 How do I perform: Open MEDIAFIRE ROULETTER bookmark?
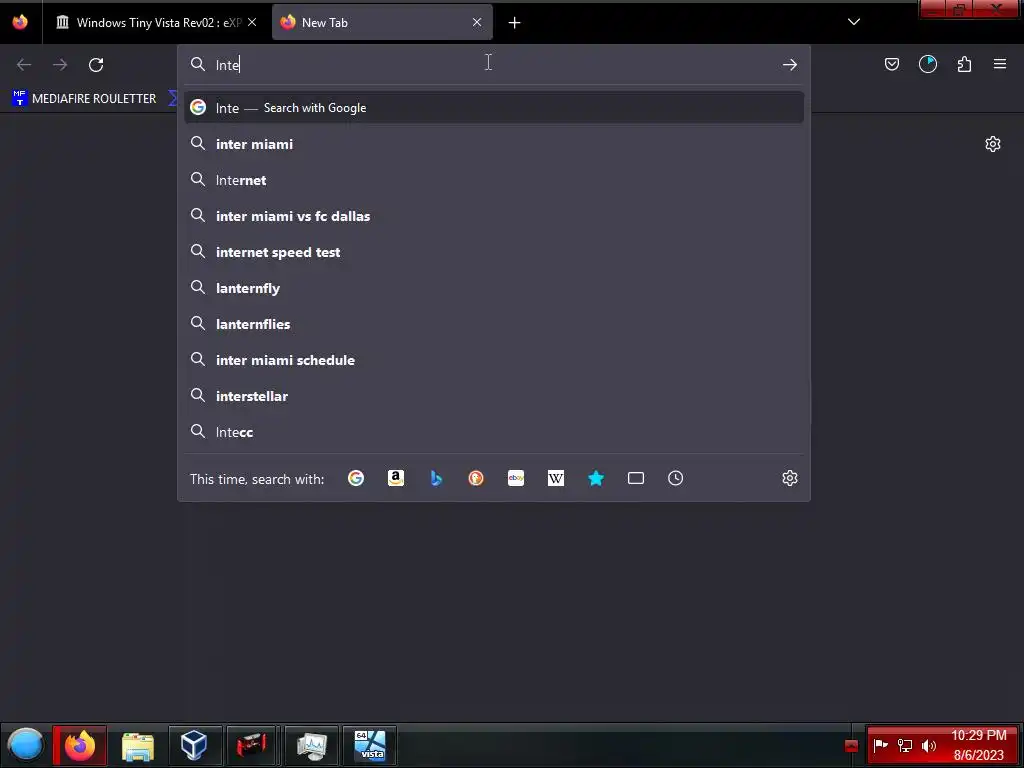pos(84,99)
